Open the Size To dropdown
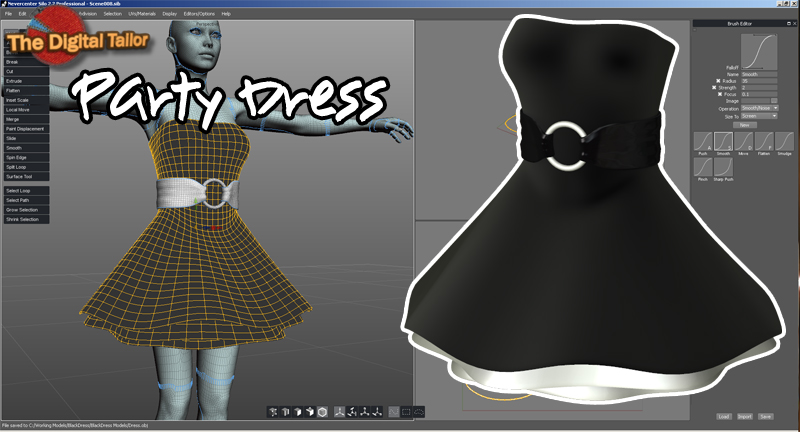This screenshot has height=432, width=800. [759, 116]
